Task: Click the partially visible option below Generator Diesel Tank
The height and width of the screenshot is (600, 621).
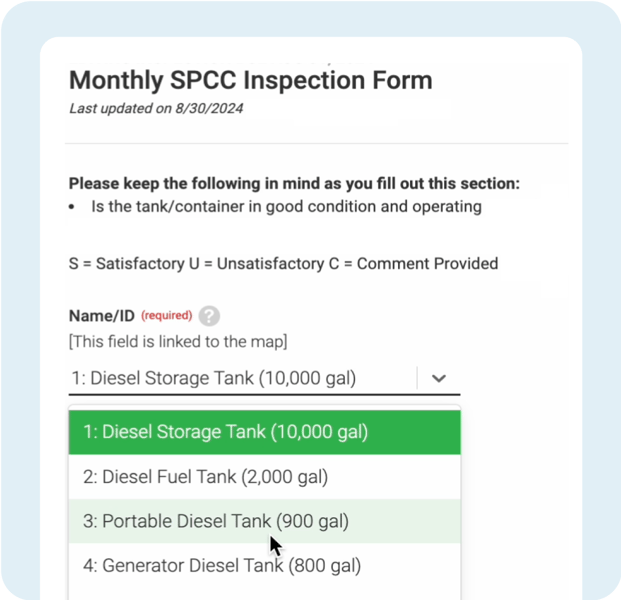Action: [264, 594]
